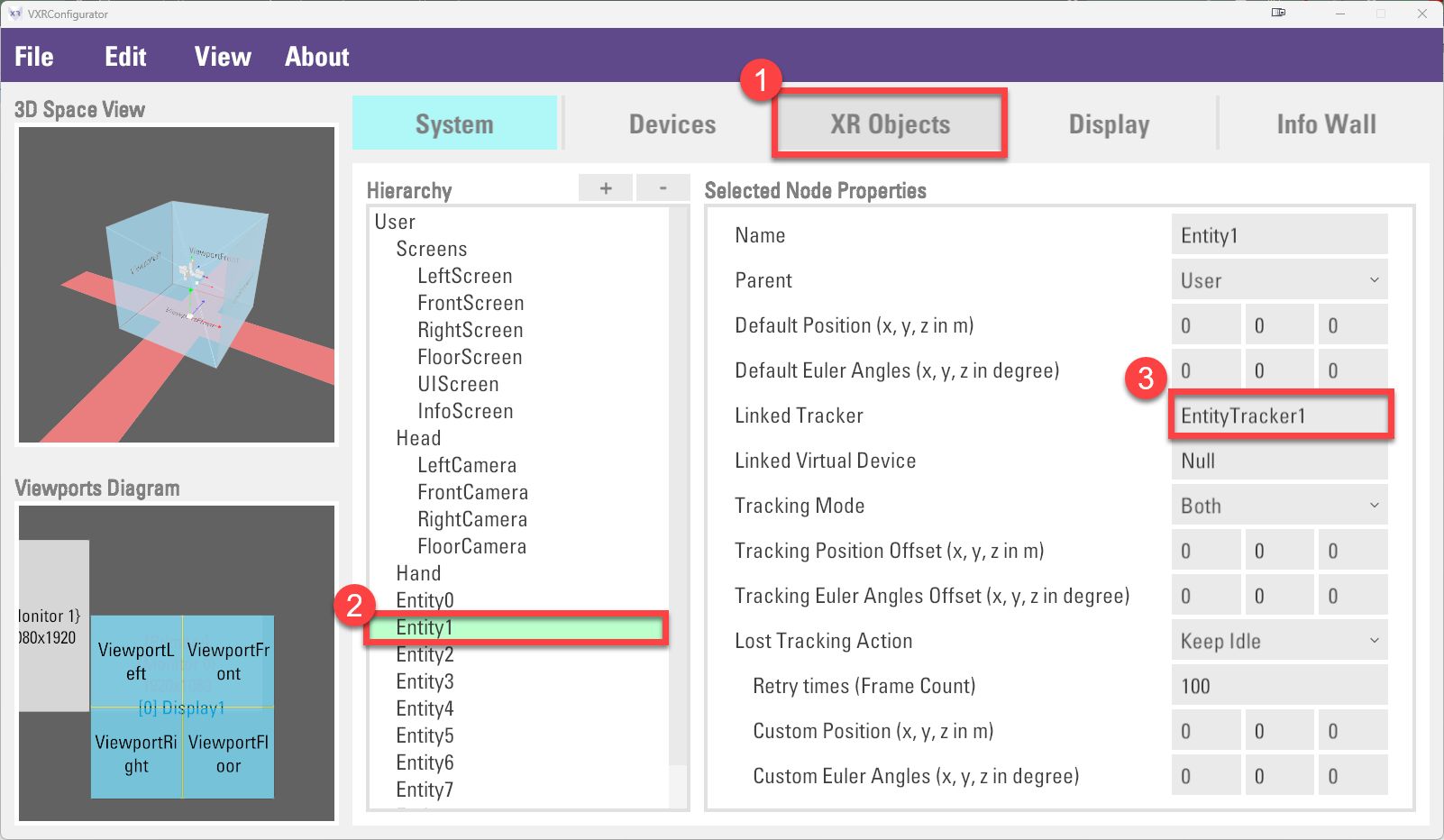Screen dimensions: 1444x840
Task: Click the Linked Tracker field
Action: tap(1278, 415)
